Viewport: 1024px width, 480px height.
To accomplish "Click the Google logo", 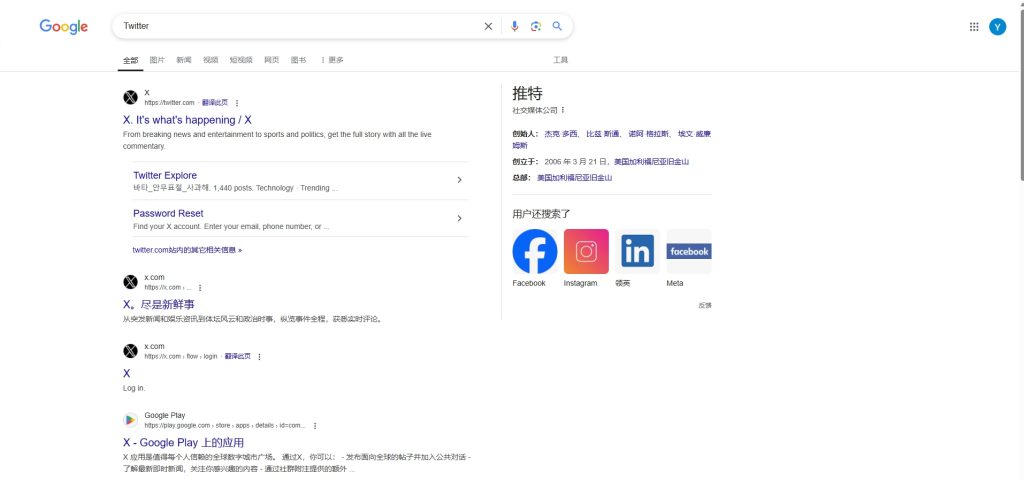I will click(63, 27).
